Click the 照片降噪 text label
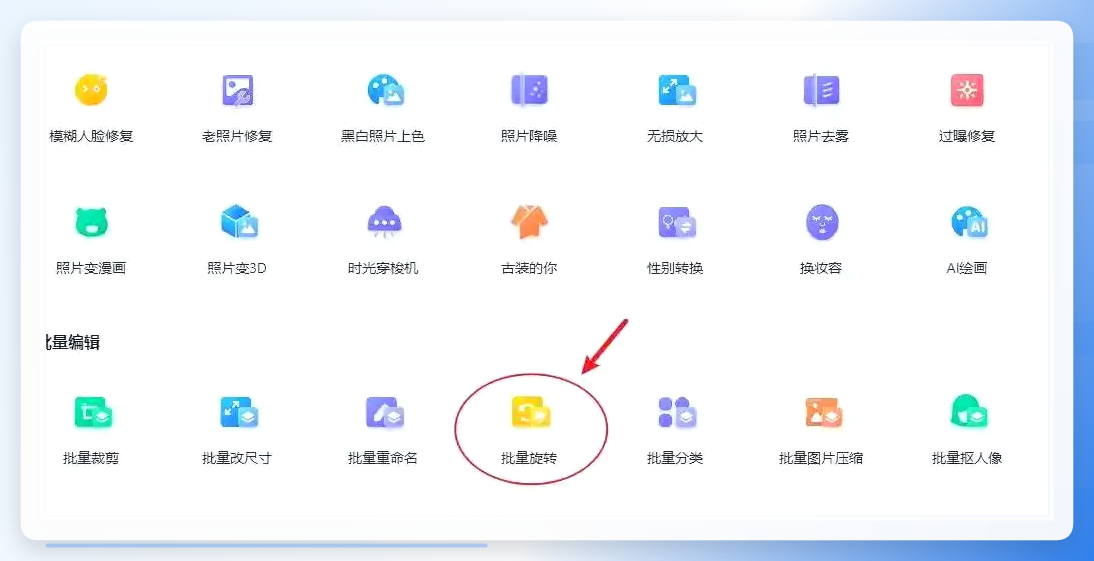1094x561 pixels. (x=529, y=136)
